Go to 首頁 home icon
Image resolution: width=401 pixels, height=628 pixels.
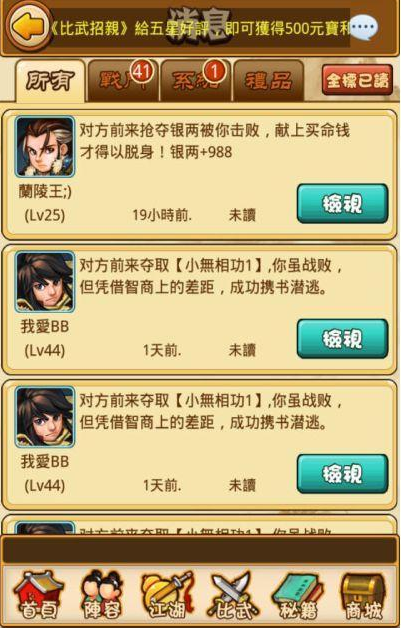(x=38, y=595)
